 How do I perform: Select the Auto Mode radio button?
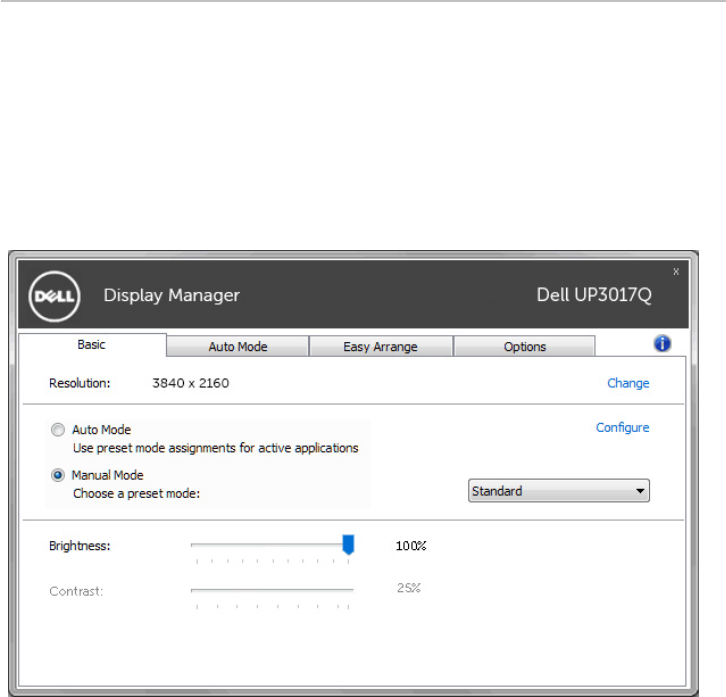tap(58, 430)
